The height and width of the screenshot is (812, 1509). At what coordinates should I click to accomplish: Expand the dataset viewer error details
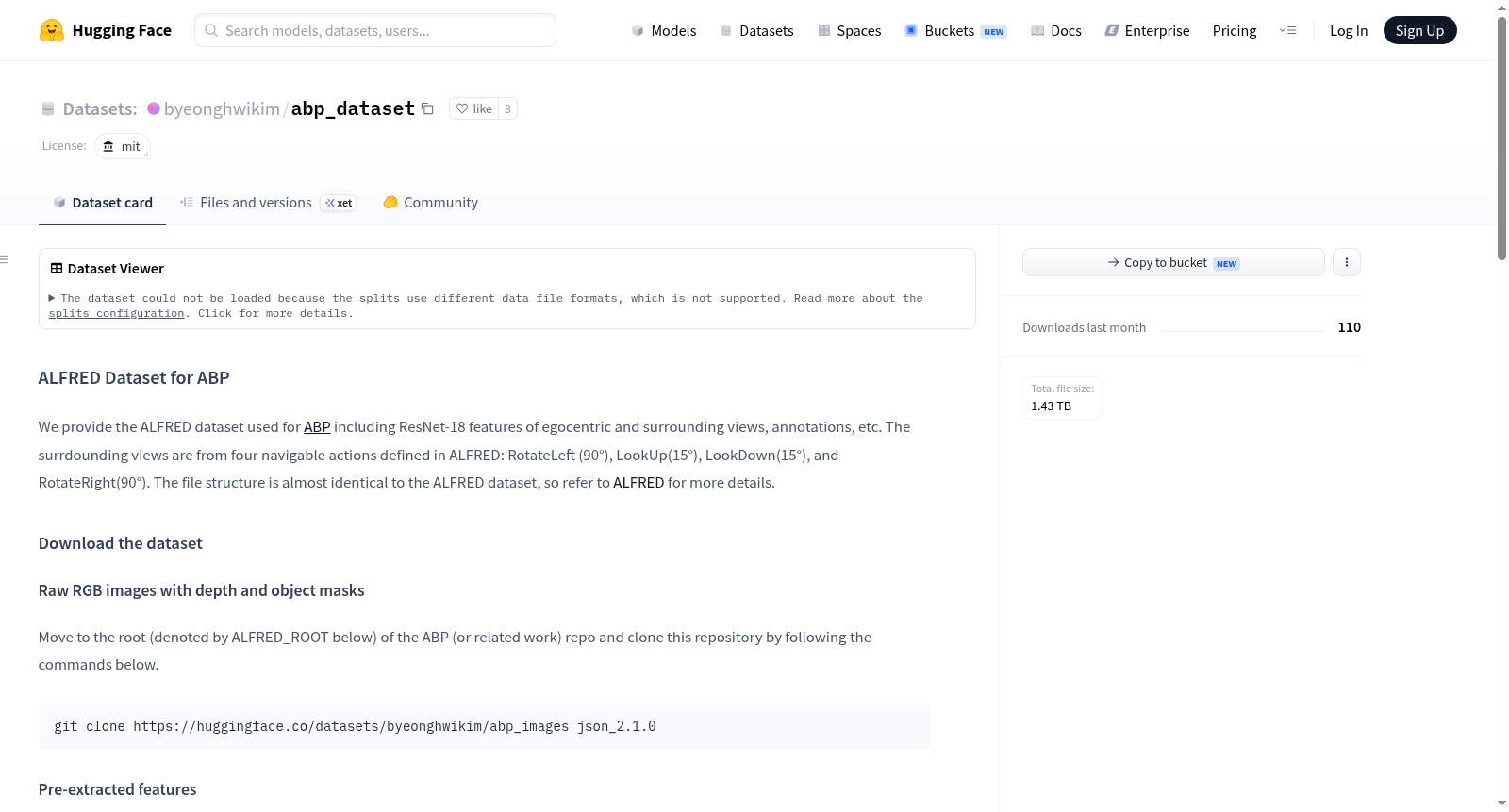click(x=52, y=298)
